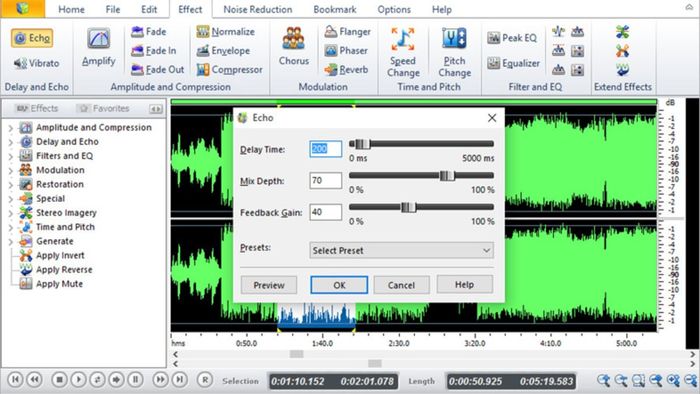This screenshot has height=394, width=700.
Task: Click the bottom Extend Effects icon
Action: click(x=622, y=70)
